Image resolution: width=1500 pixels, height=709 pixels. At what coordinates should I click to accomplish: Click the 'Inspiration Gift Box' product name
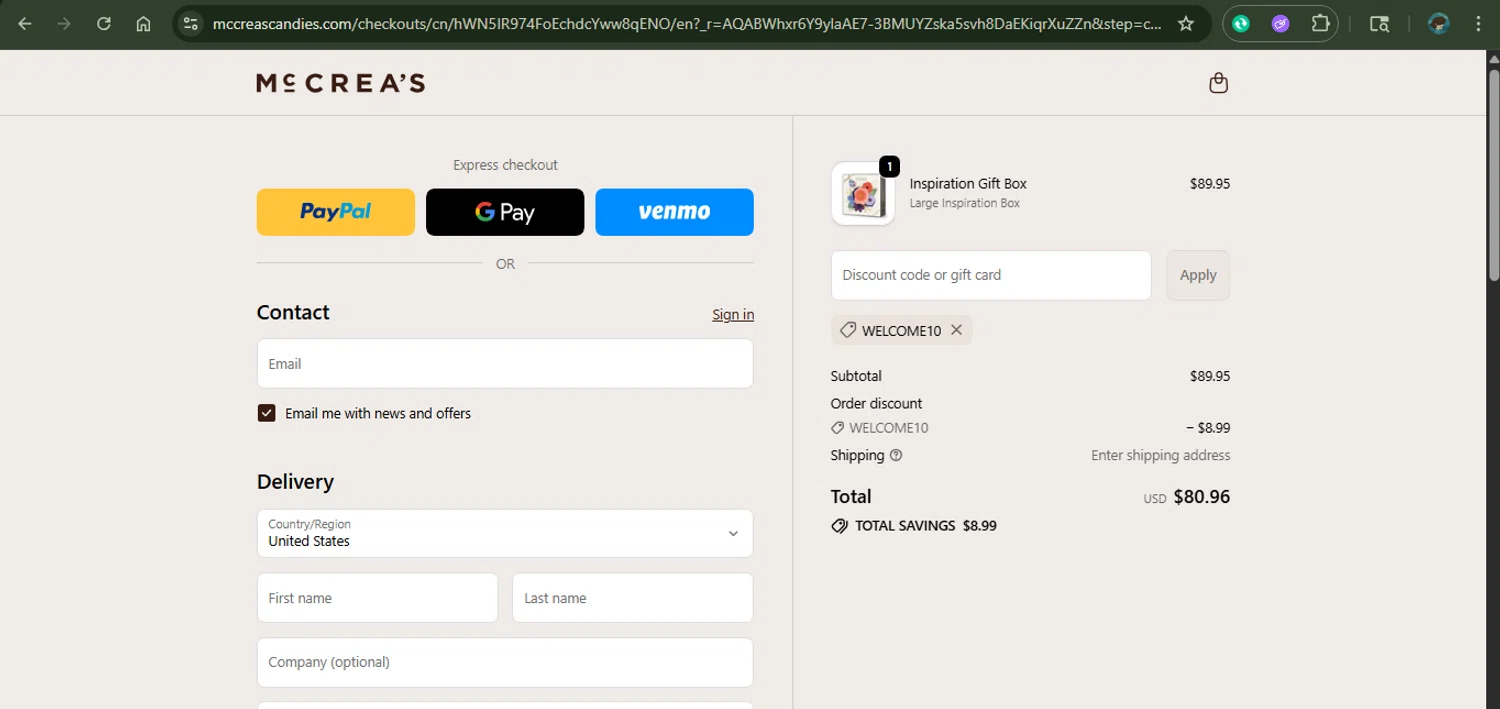coord(968,184)
